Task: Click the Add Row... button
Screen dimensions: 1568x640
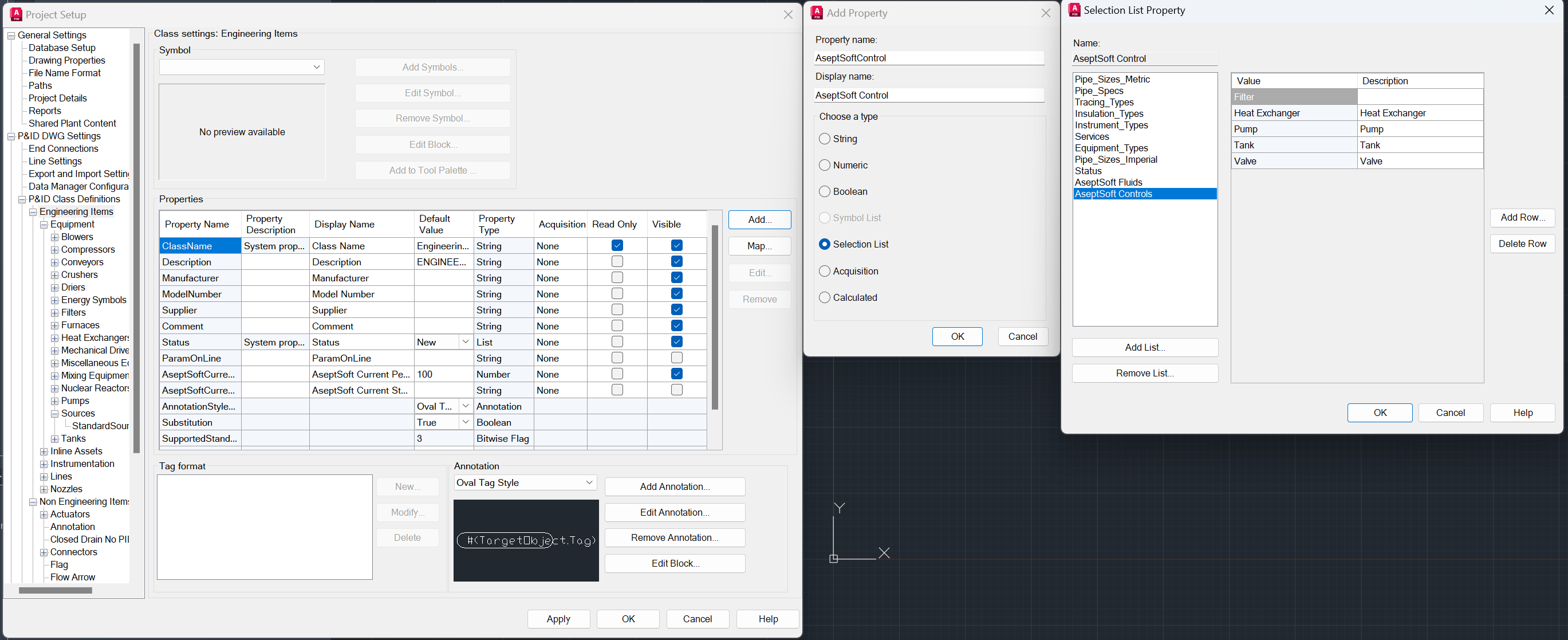Action: (x=1522, y=217)
